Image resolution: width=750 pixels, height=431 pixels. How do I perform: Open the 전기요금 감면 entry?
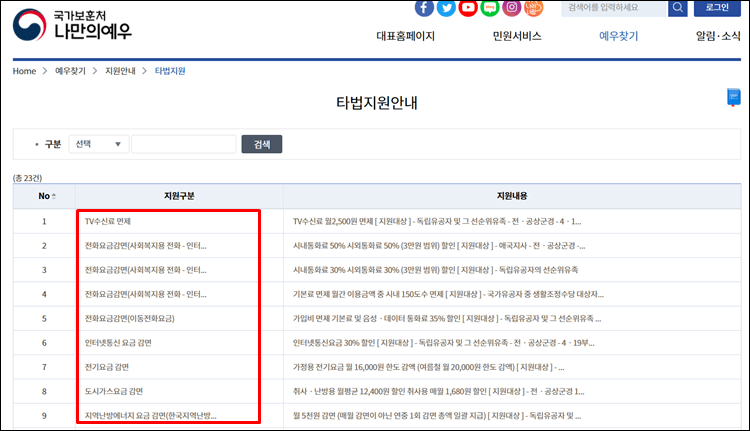107,367
